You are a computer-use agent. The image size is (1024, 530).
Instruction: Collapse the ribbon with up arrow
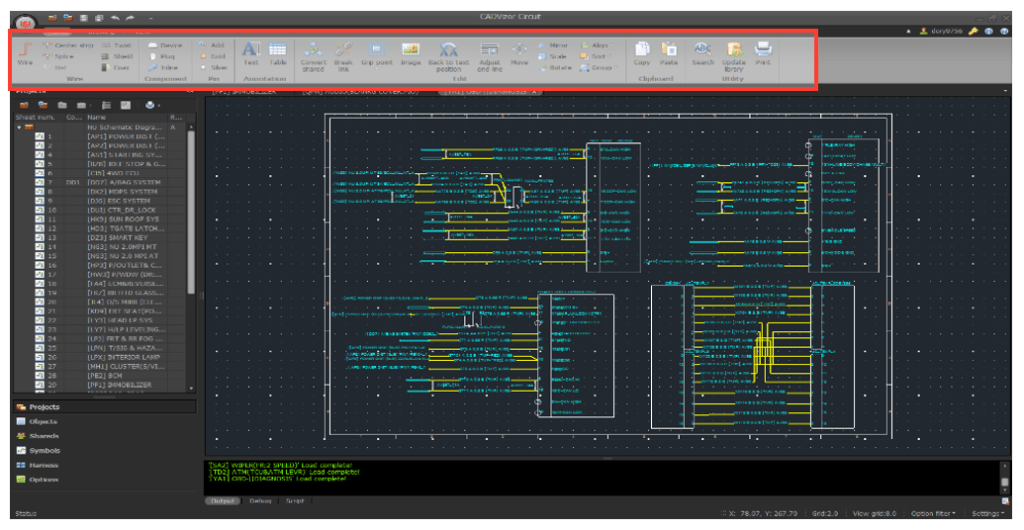[x=908, y=31]
